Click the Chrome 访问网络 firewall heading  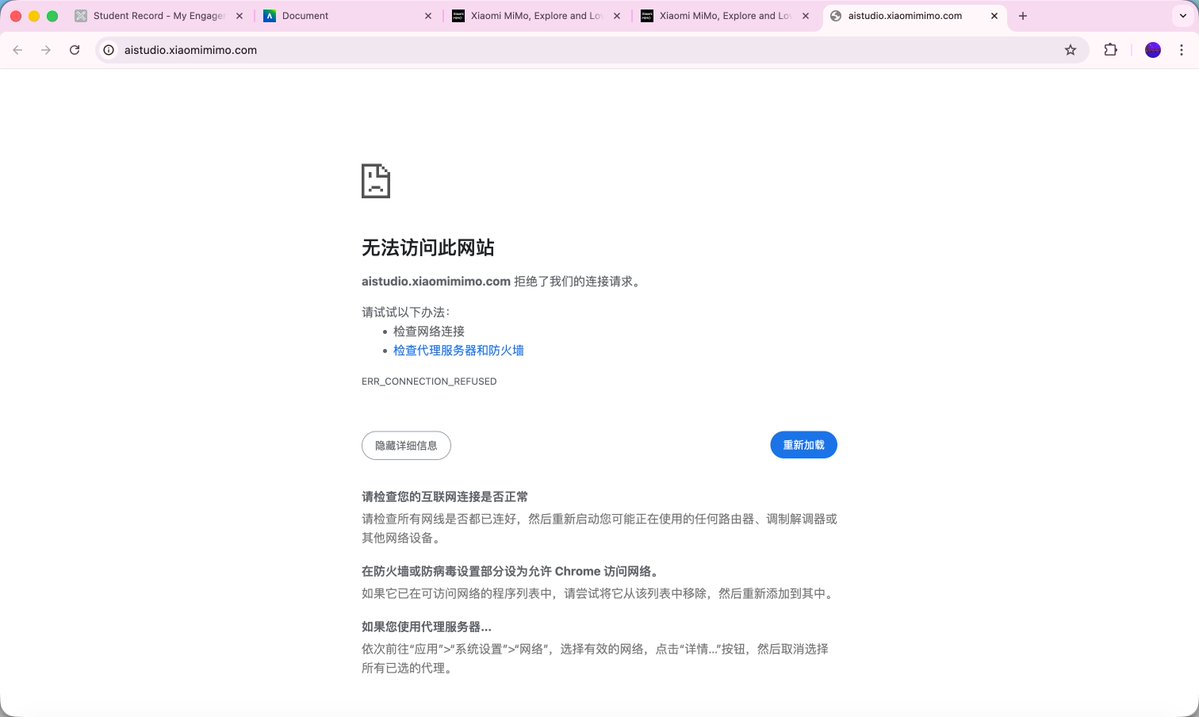(512, 571)
